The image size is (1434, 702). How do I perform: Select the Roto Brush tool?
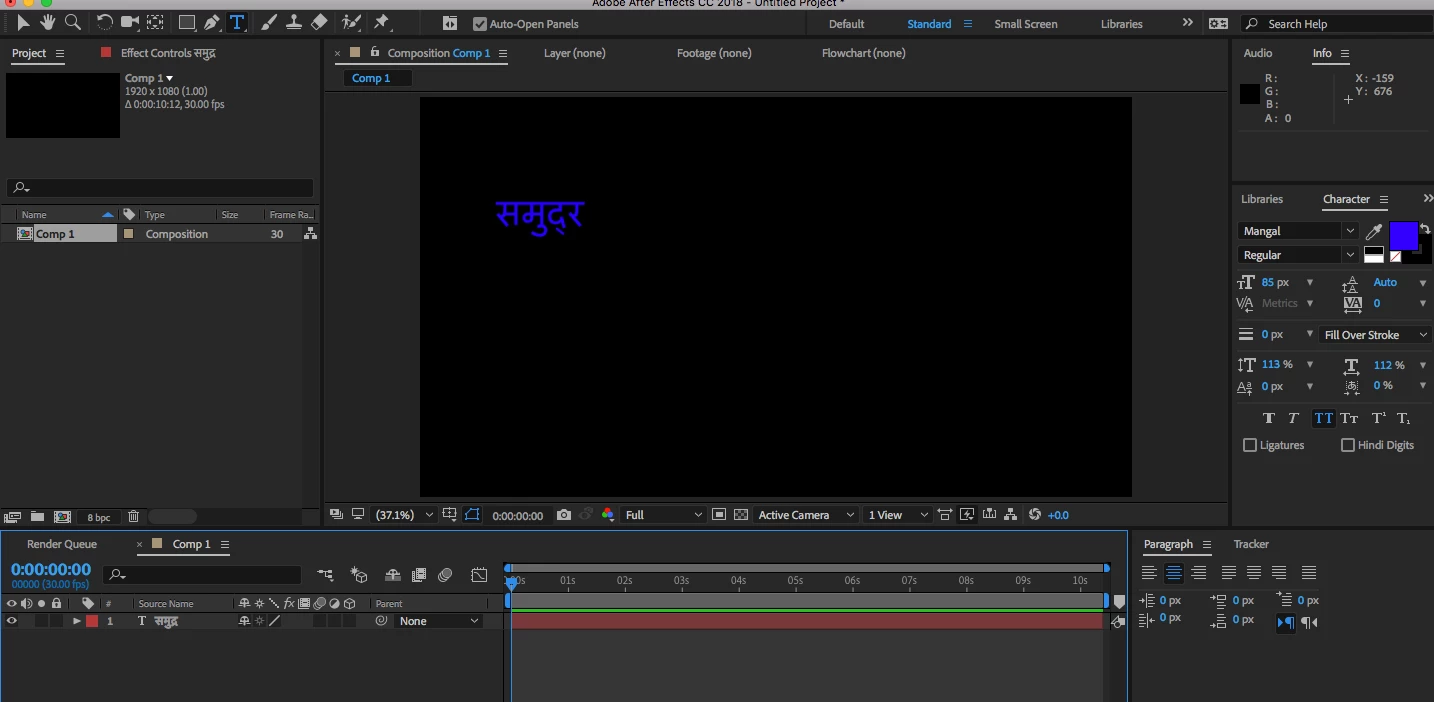[x=351, y=22]
